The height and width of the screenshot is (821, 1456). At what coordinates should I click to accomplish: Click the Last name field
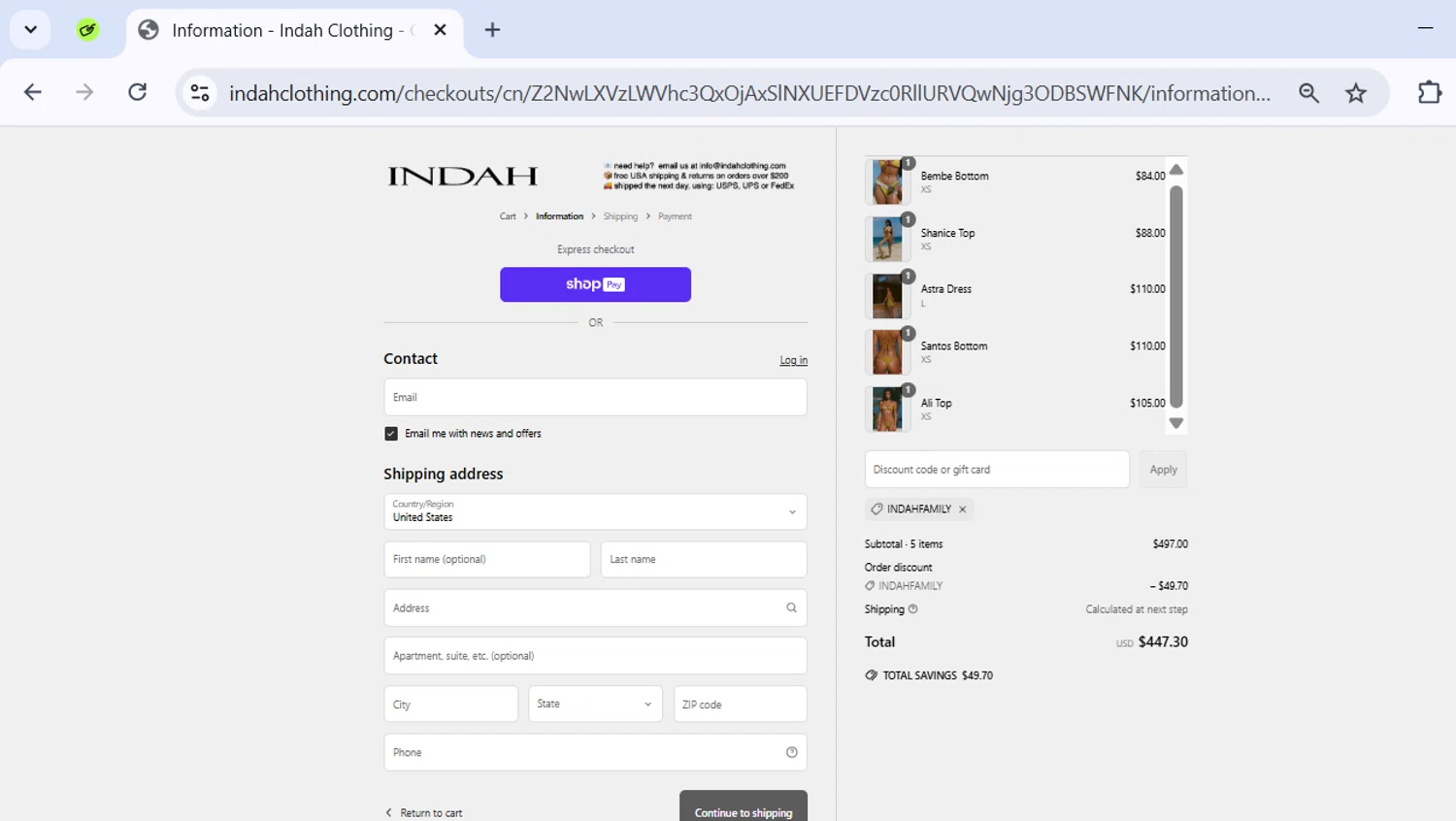click(704, 559)
